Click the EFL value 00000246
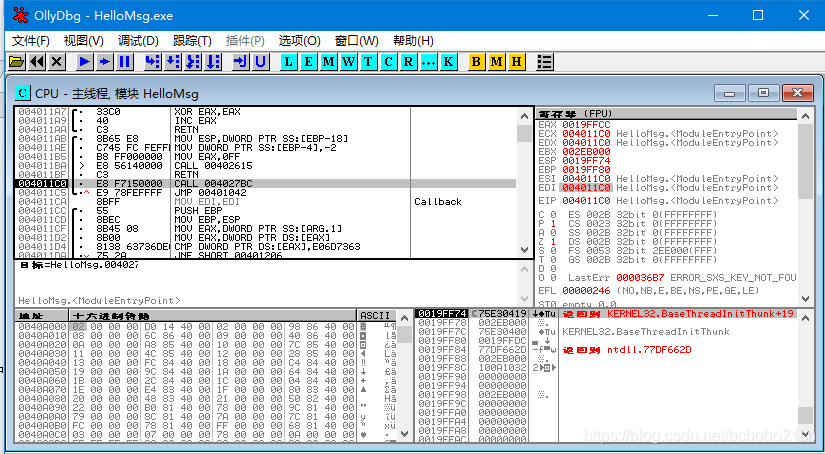 (586, 291)
